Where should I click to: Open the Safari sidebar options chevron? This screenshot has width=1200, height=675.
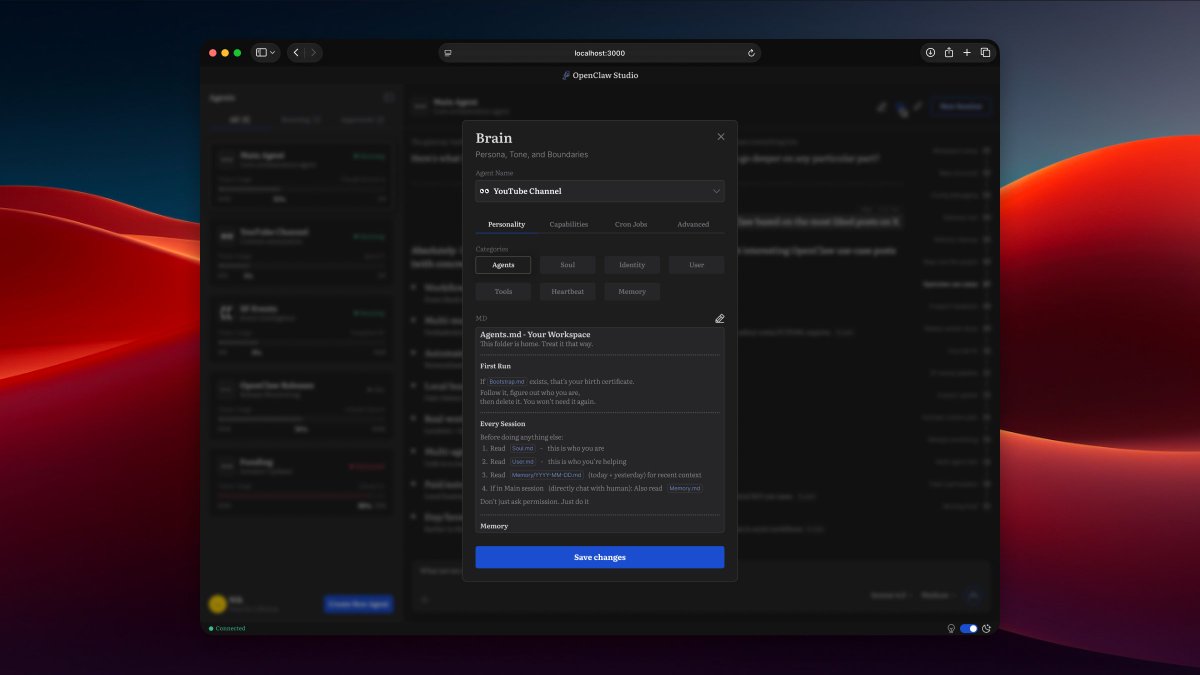[x=273, y=53]
